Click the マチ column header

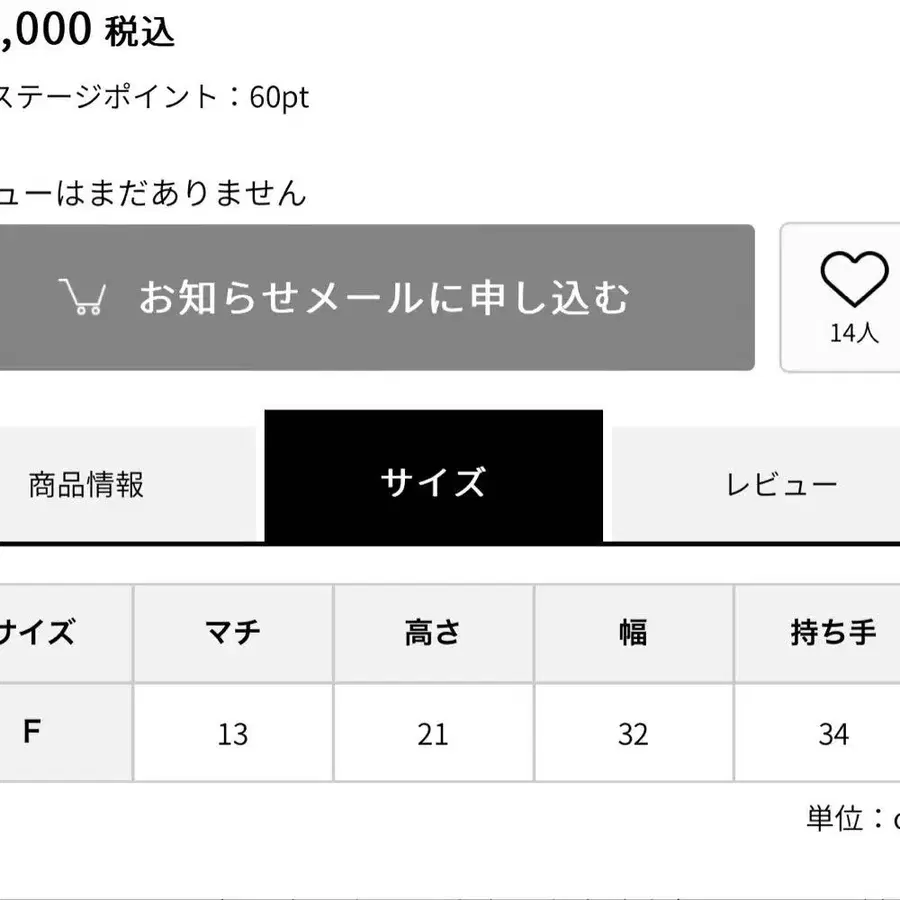click(233, 632)
